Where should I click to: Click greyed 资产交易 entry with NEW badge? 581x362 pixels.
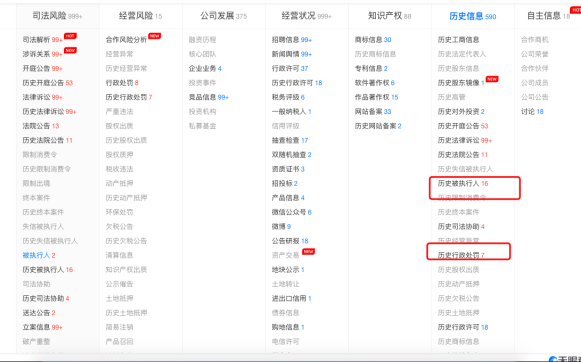(285, 255)
